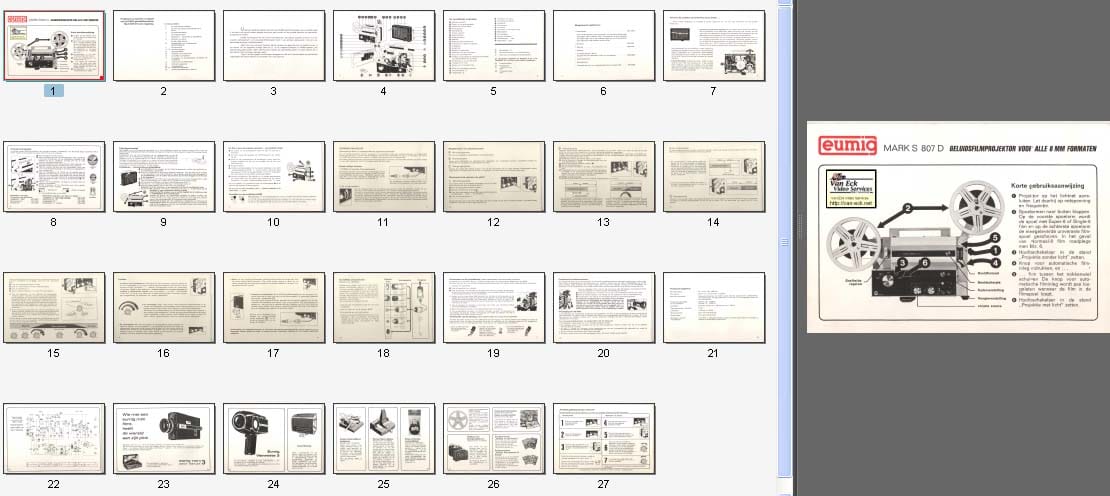
Task: Select the page 1 cover thumbnail
Action: tap(54, 45)
